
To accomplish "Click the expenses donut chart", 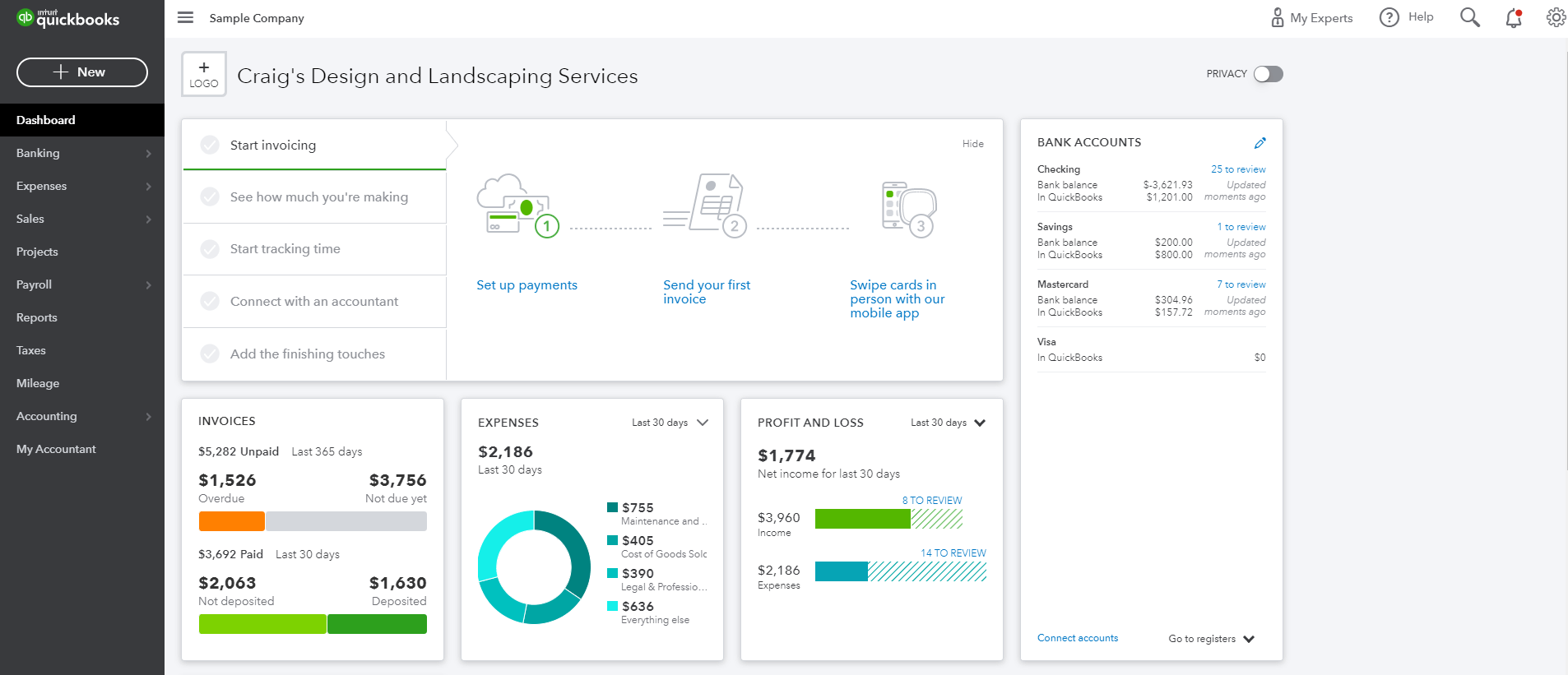I will [534, 567].
